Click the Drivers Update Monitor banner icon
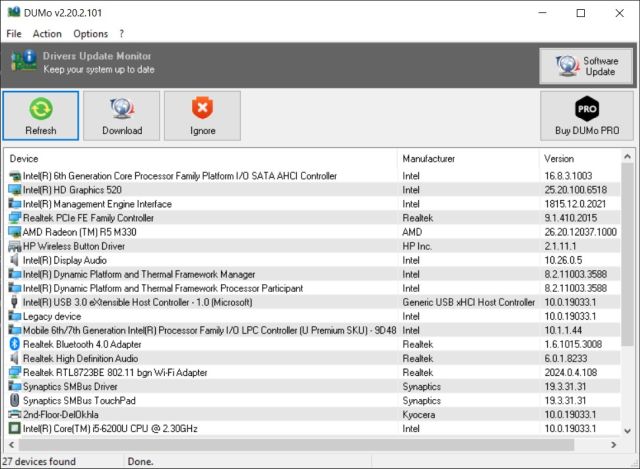 pyautogui.click(x=24, y=60)
